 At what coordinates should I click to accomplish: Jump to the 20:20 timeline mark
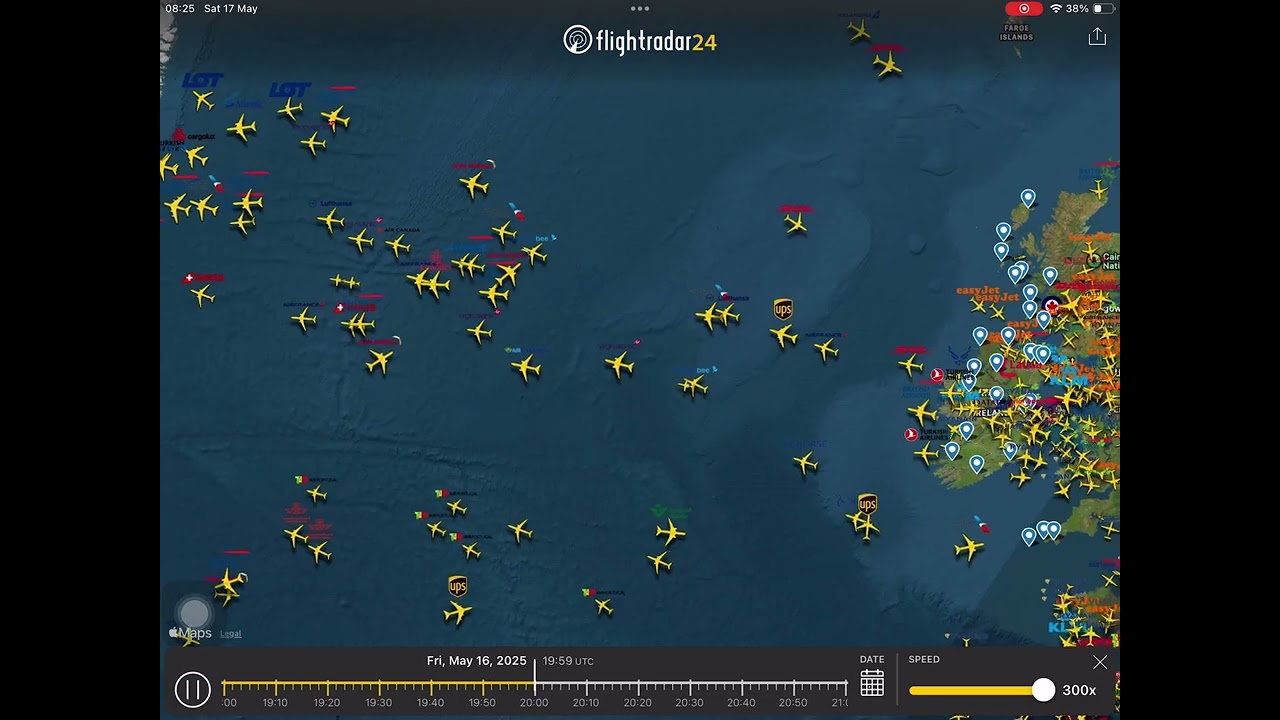click(x=638, y=702)
